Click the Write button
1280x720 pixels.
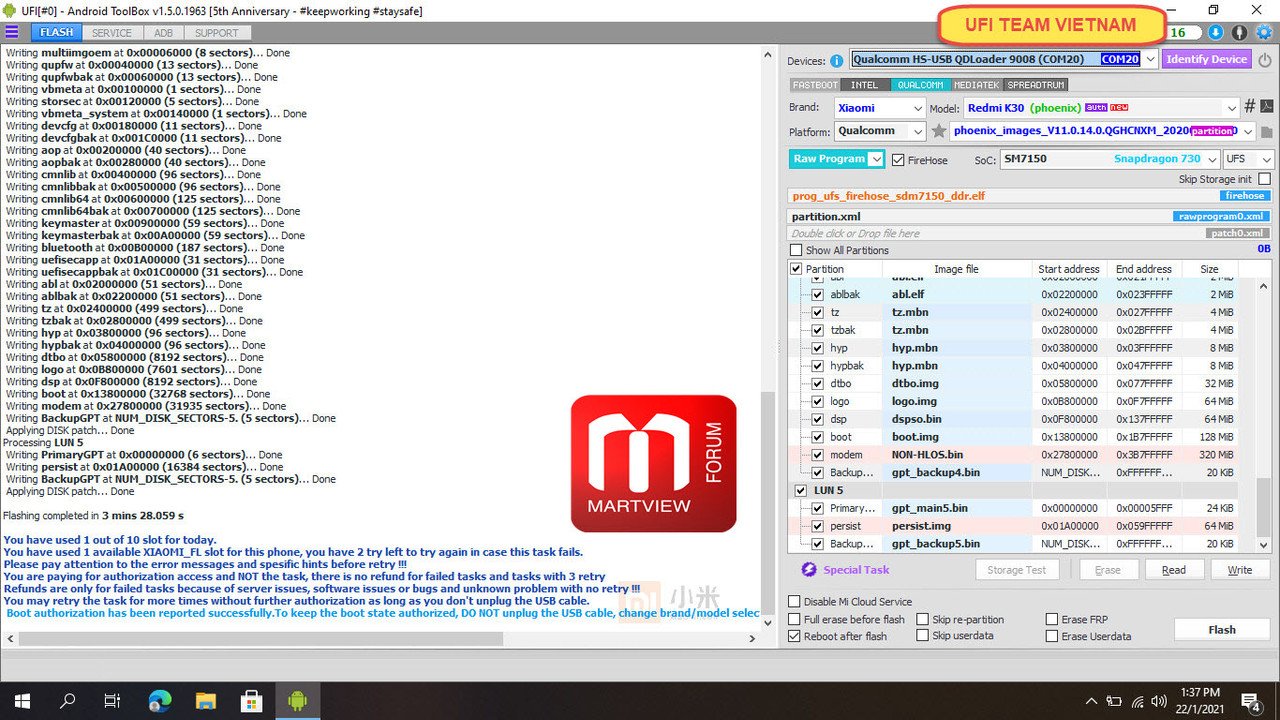point(1239,570)
